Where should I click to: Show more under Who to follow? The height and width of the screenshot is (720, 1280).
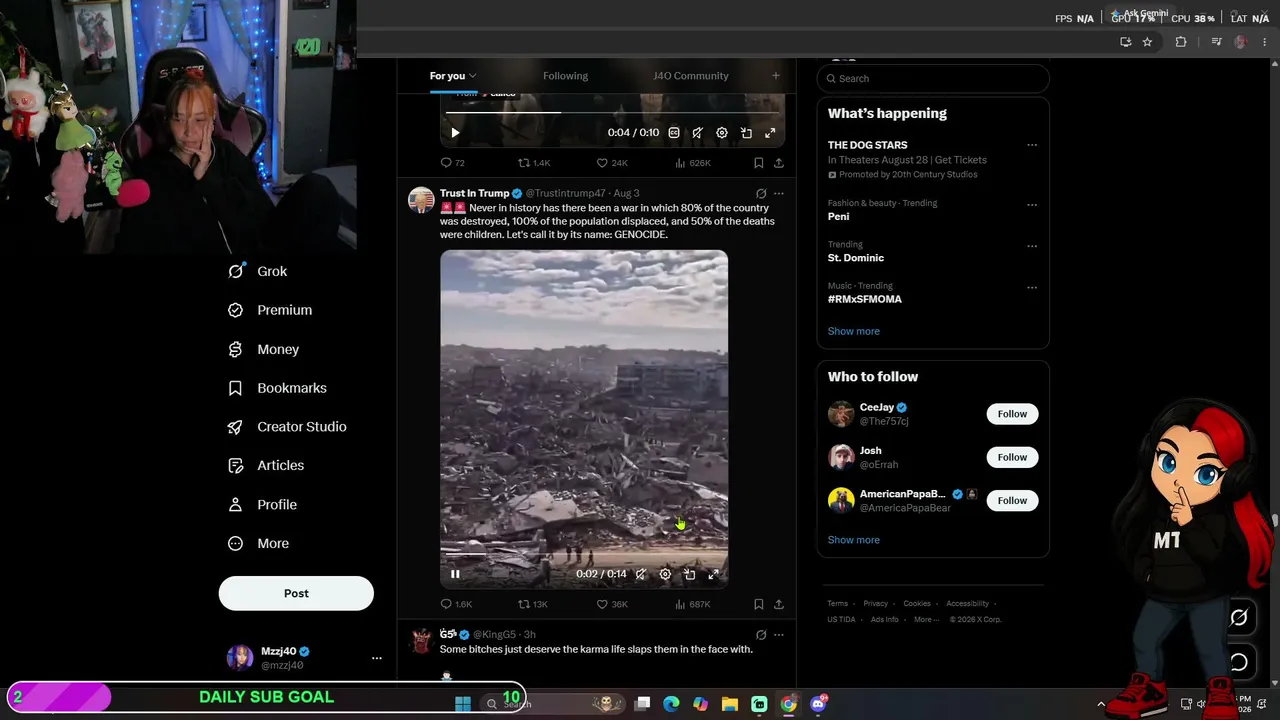coord(854,540)
